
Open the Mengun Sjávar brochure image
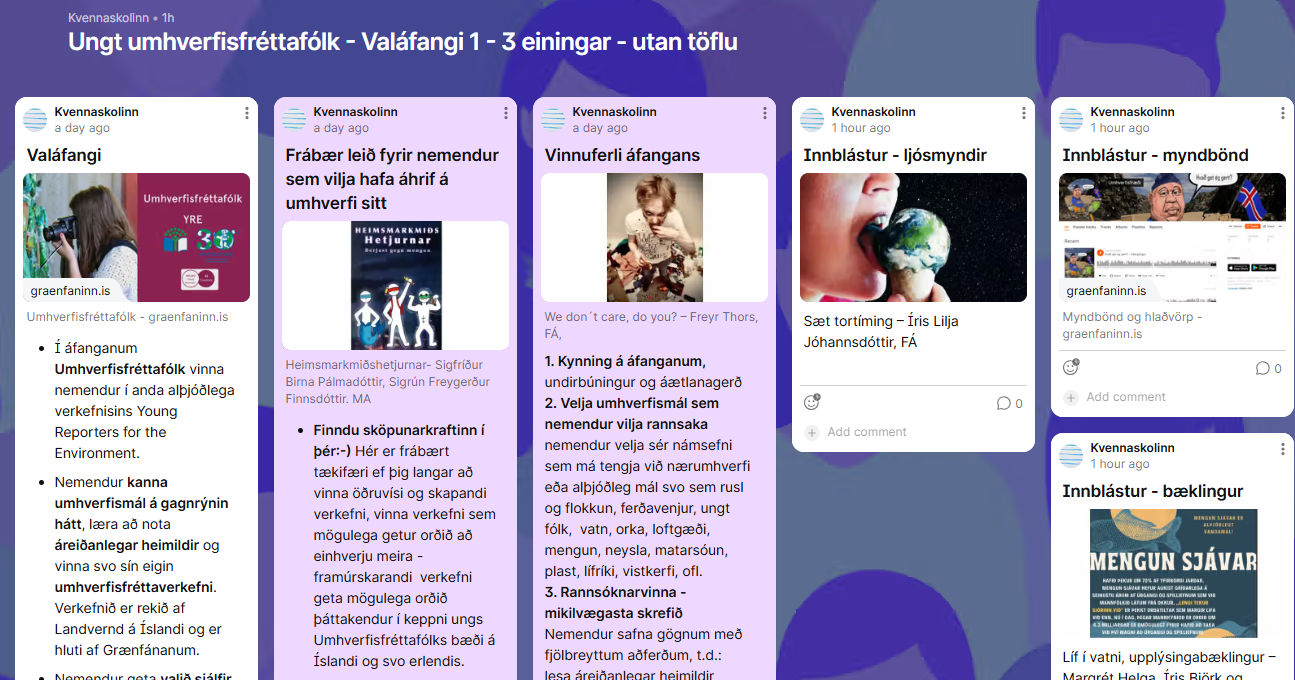[1172, 573]
